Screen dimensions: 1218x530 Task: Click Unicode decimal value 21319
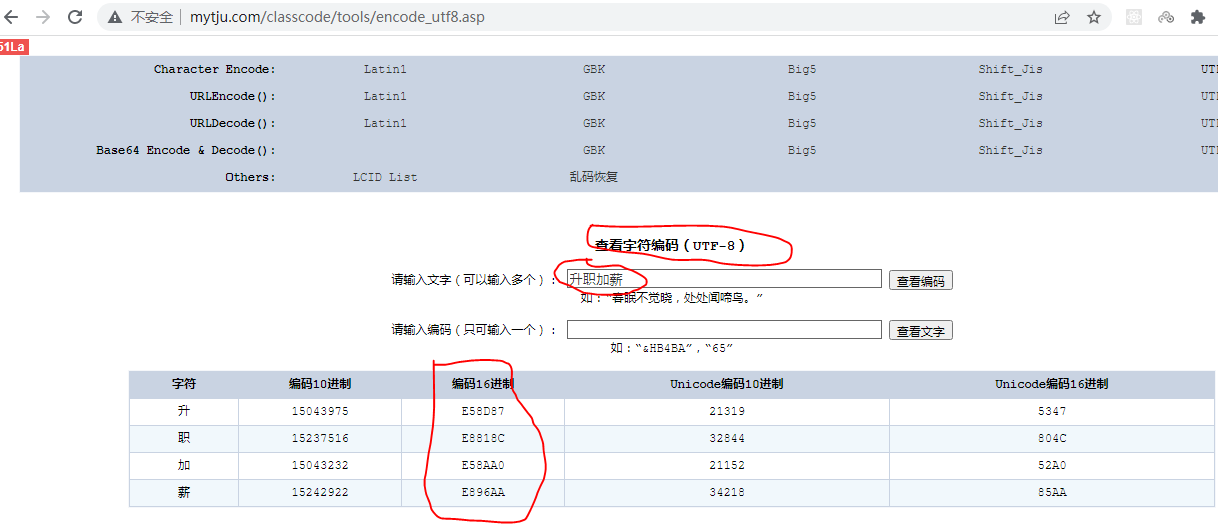[727, 411]
